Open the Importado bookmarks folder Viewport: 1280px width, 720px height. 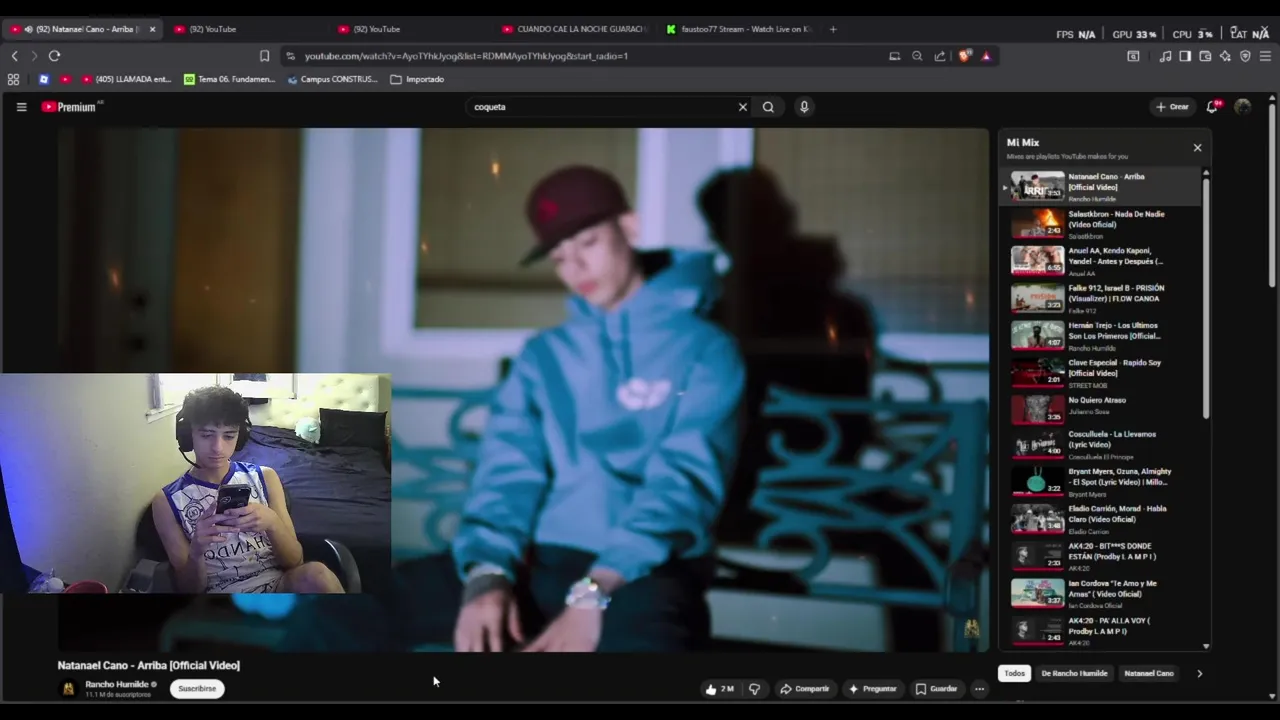418,79
